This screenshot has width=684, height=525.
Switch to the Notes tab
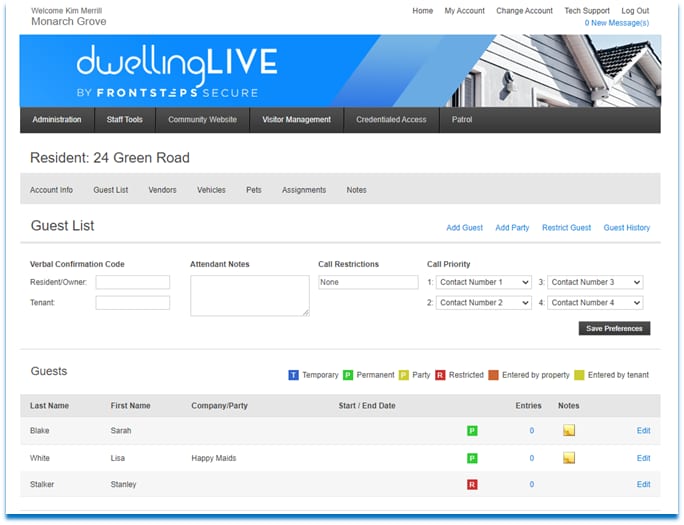356,190
